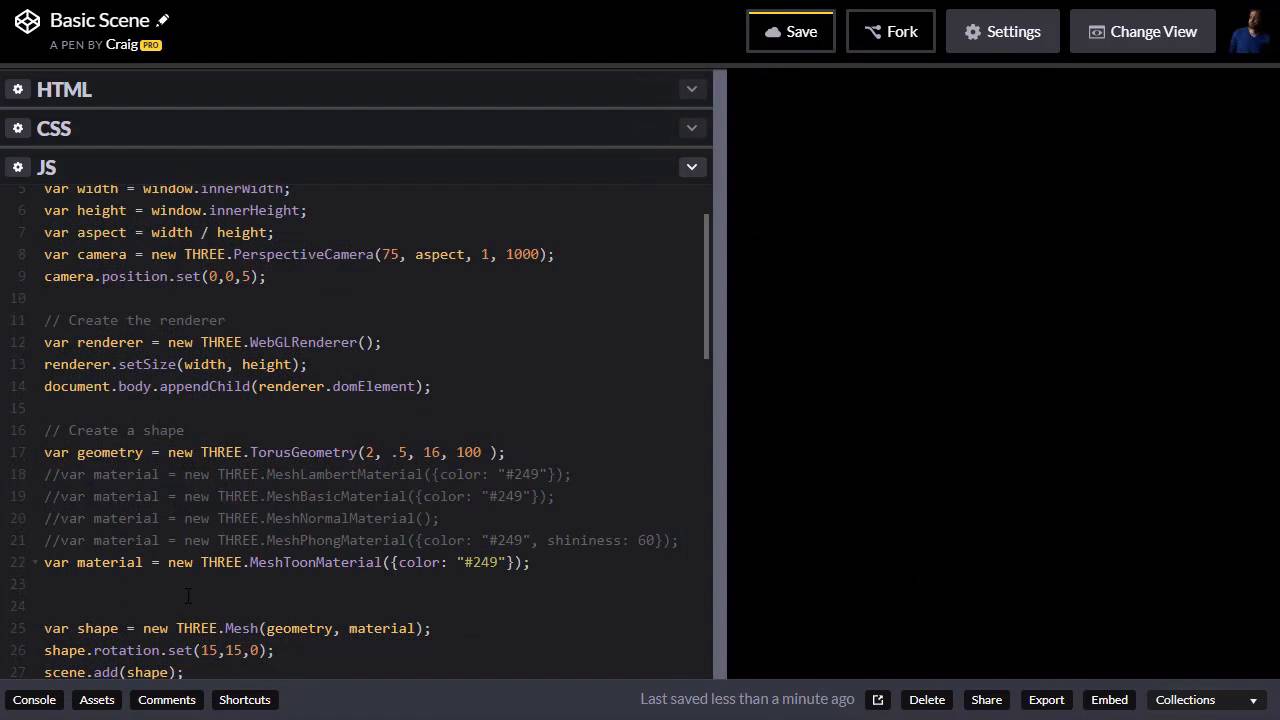Click the 'Basic Scene' pen title

tap(99, 20)
